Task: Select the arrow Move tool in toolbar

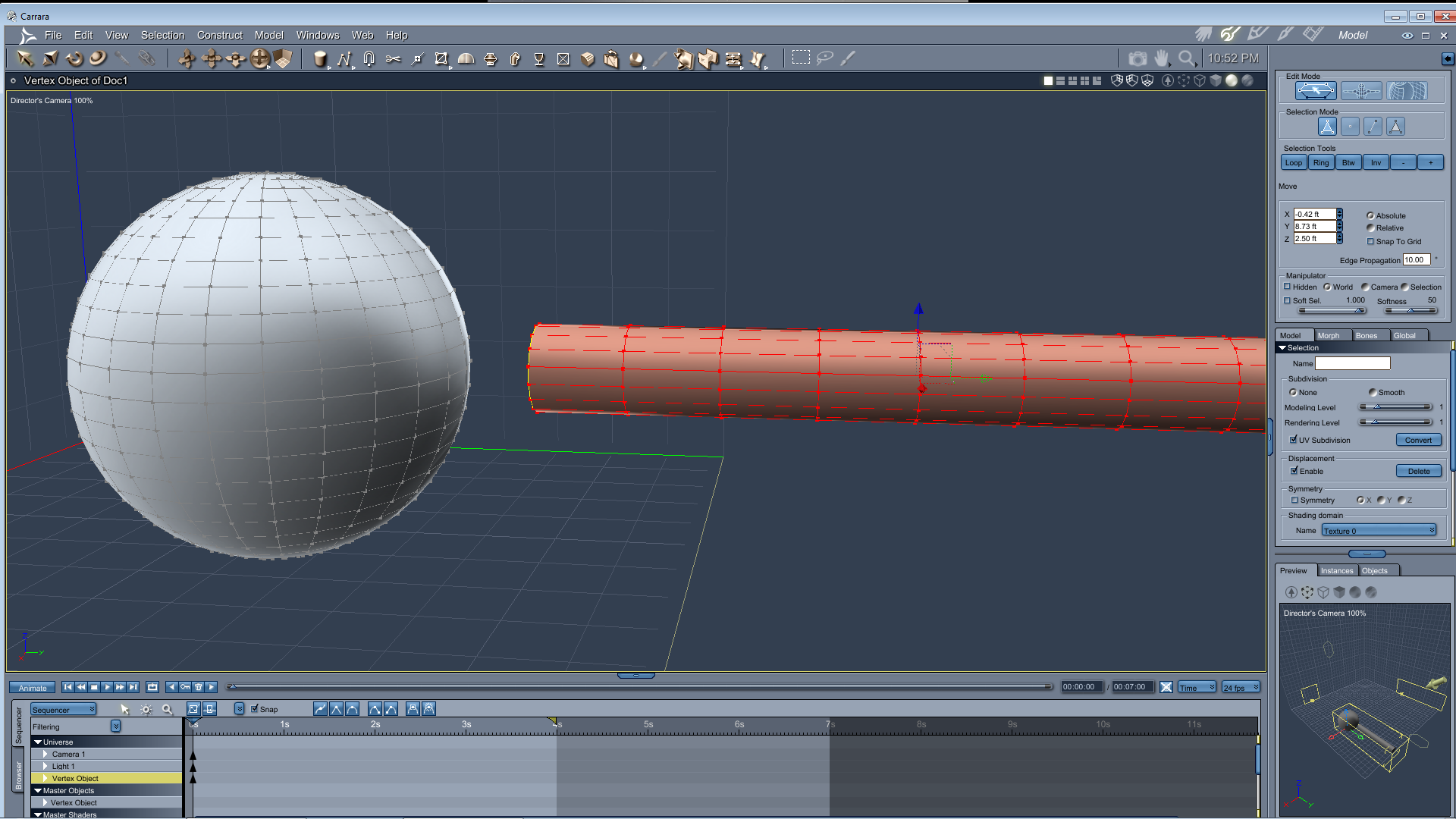Action: tap(24, 58)
